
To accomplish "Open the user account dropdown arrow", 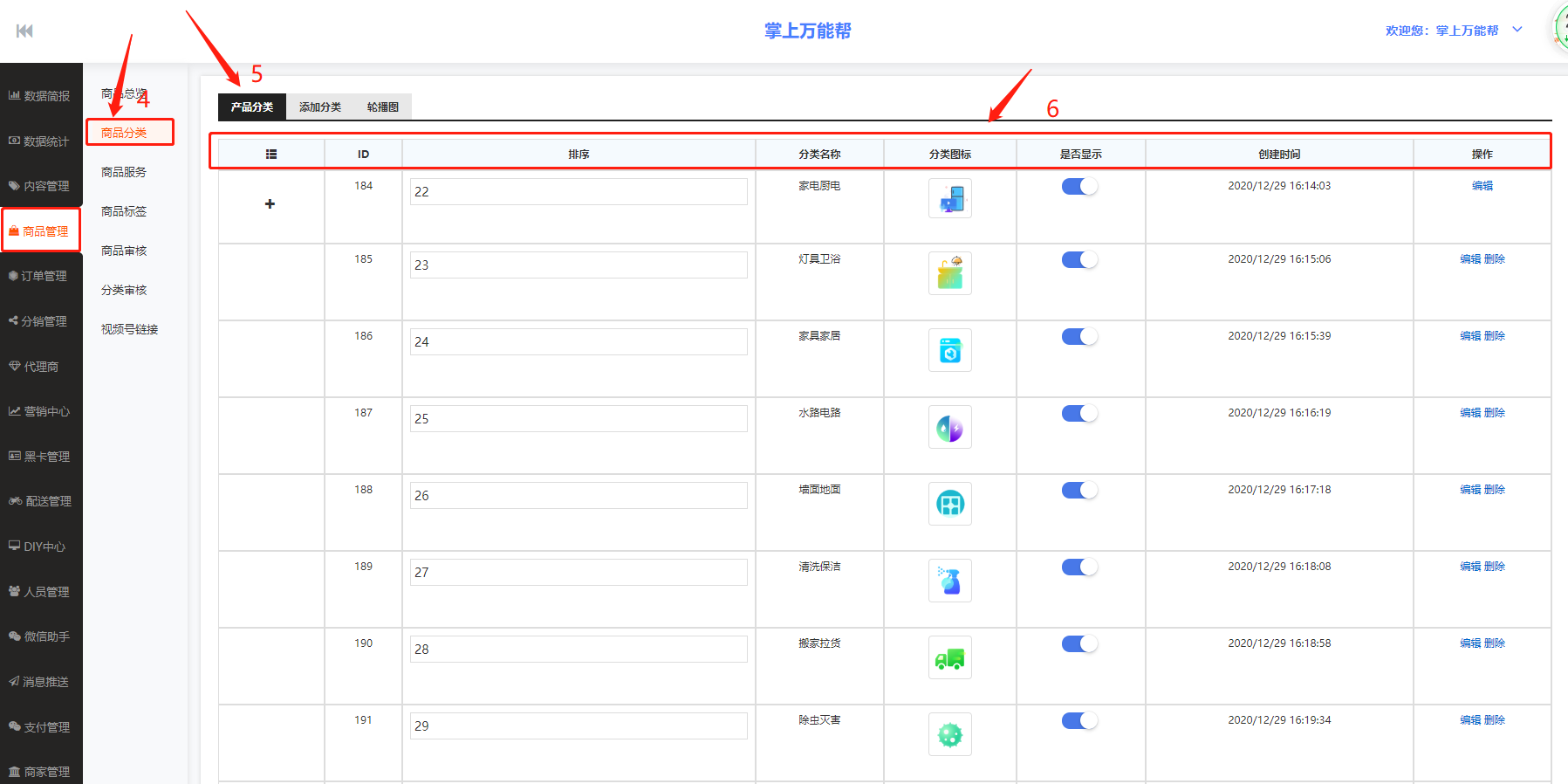I will (1517, 30).
